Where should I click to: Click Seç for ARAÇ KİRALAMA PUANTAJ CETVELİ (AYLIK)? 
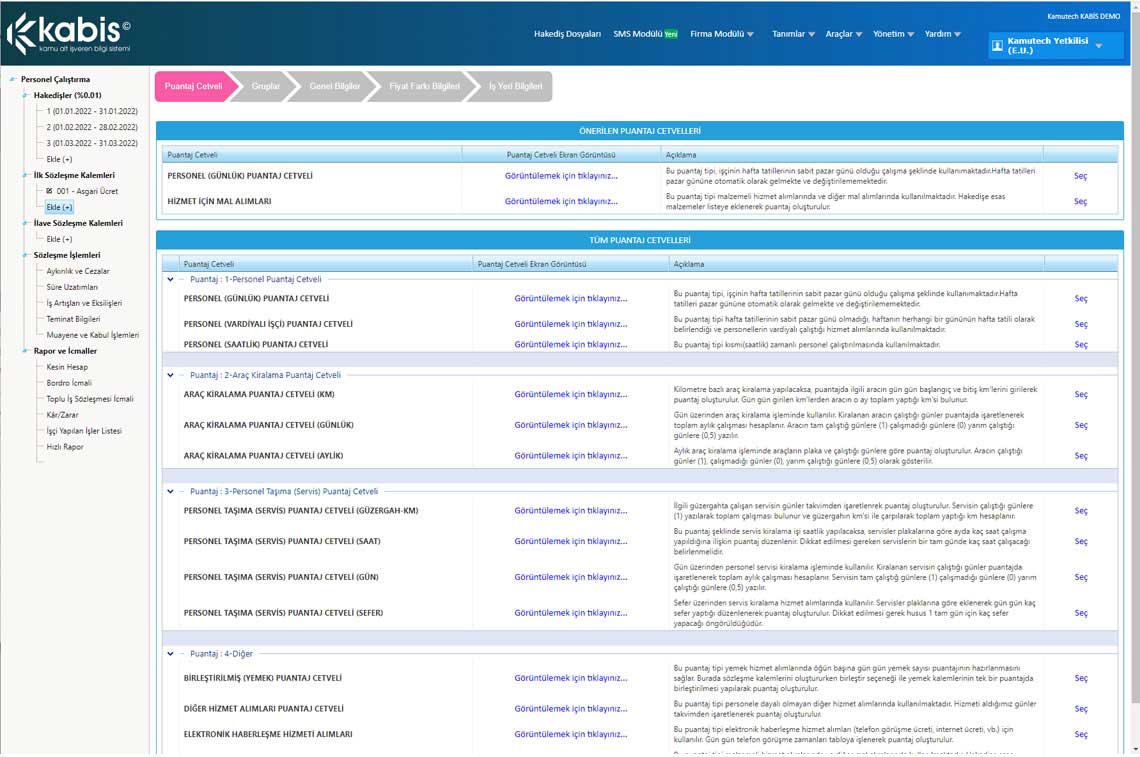(1081, 456)
